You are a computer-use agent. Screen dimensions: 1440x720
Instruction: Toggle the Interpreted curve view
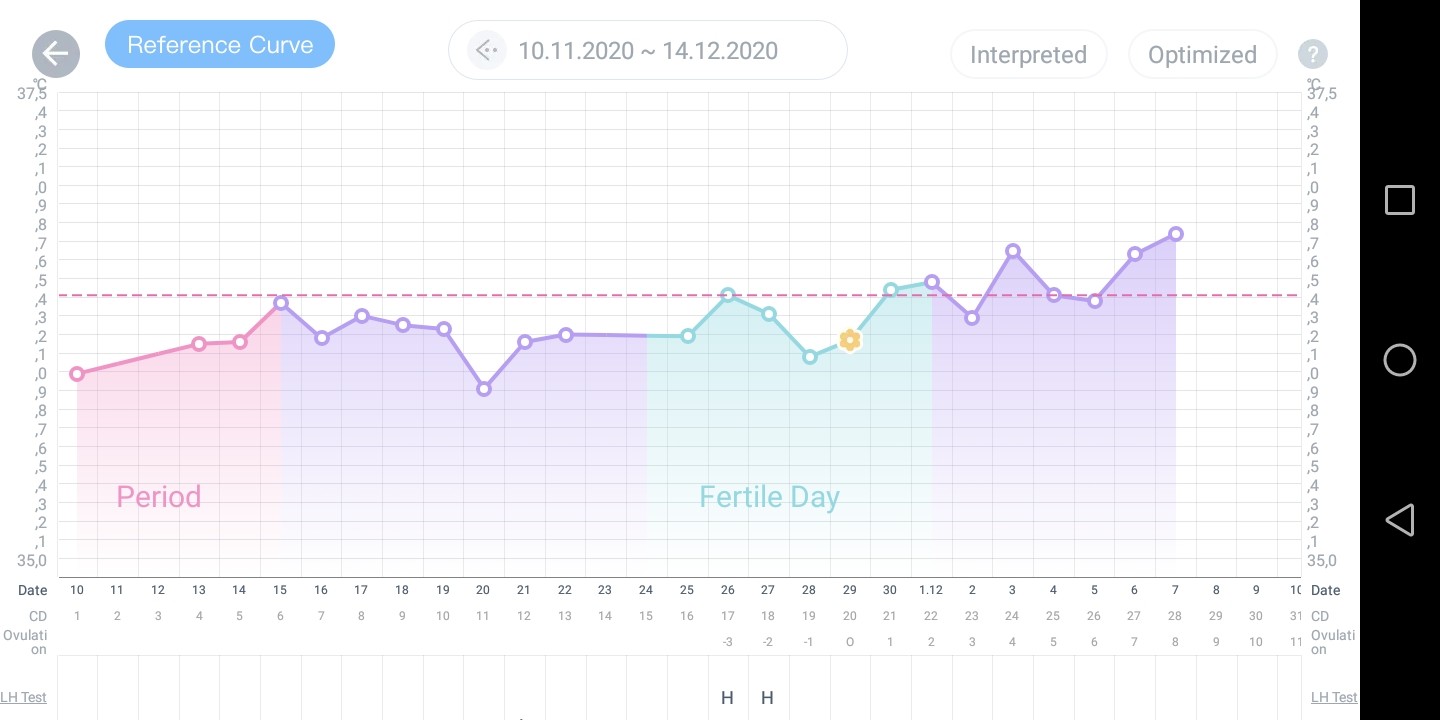click(1028, 54)
